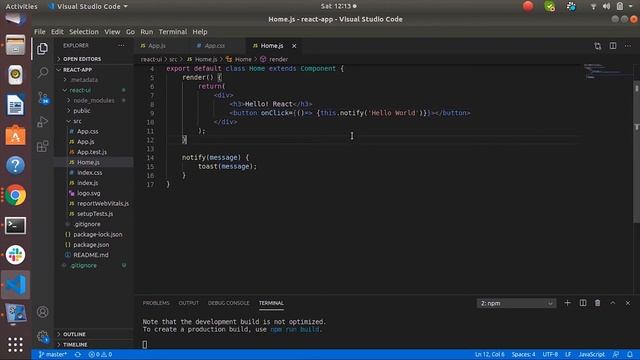Image resolution: width=640 pixels, height=360 pixels.
Task: Open the master branch indicator
Action: pos(53,354)
